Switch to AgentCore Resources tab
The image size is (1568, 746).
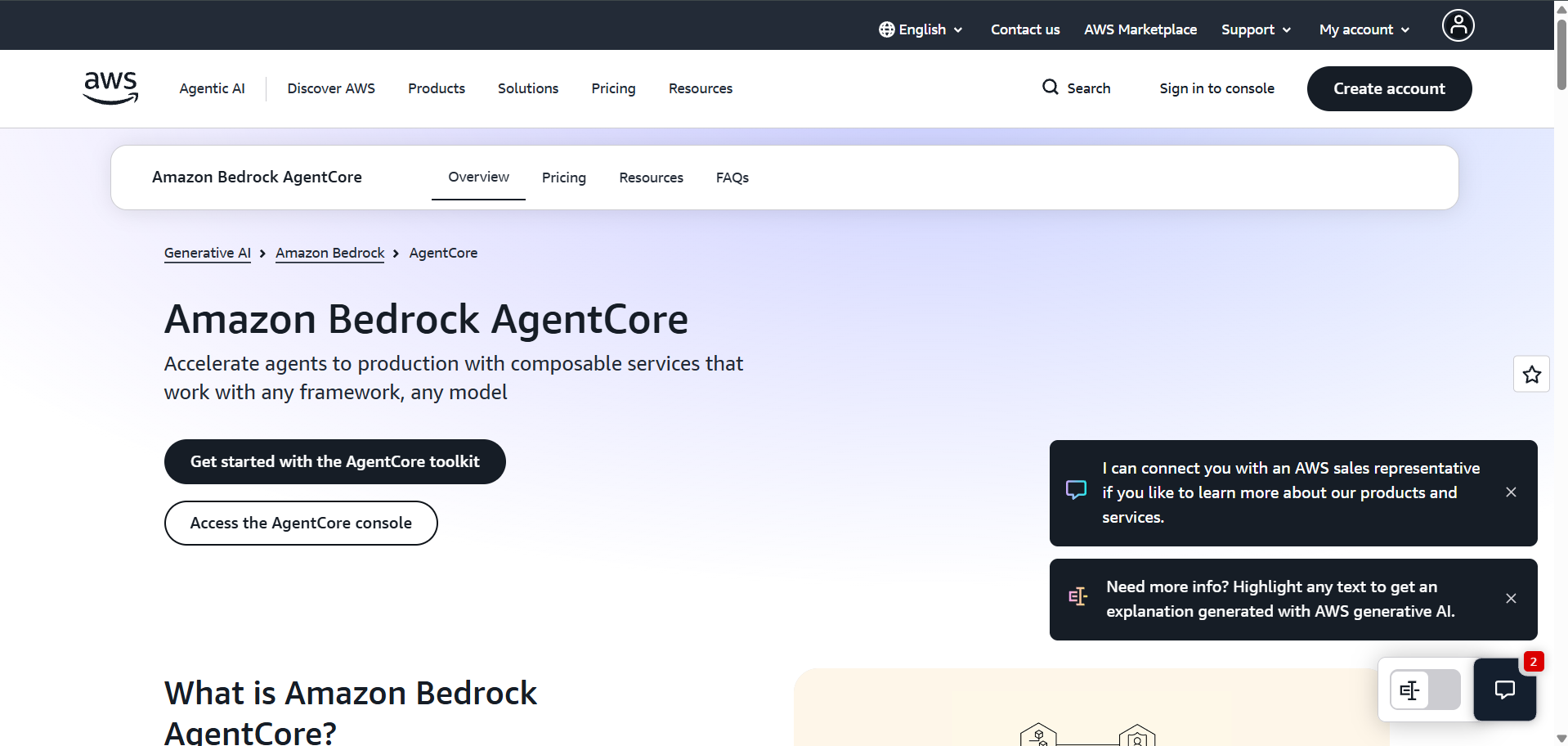pos(651,178)
